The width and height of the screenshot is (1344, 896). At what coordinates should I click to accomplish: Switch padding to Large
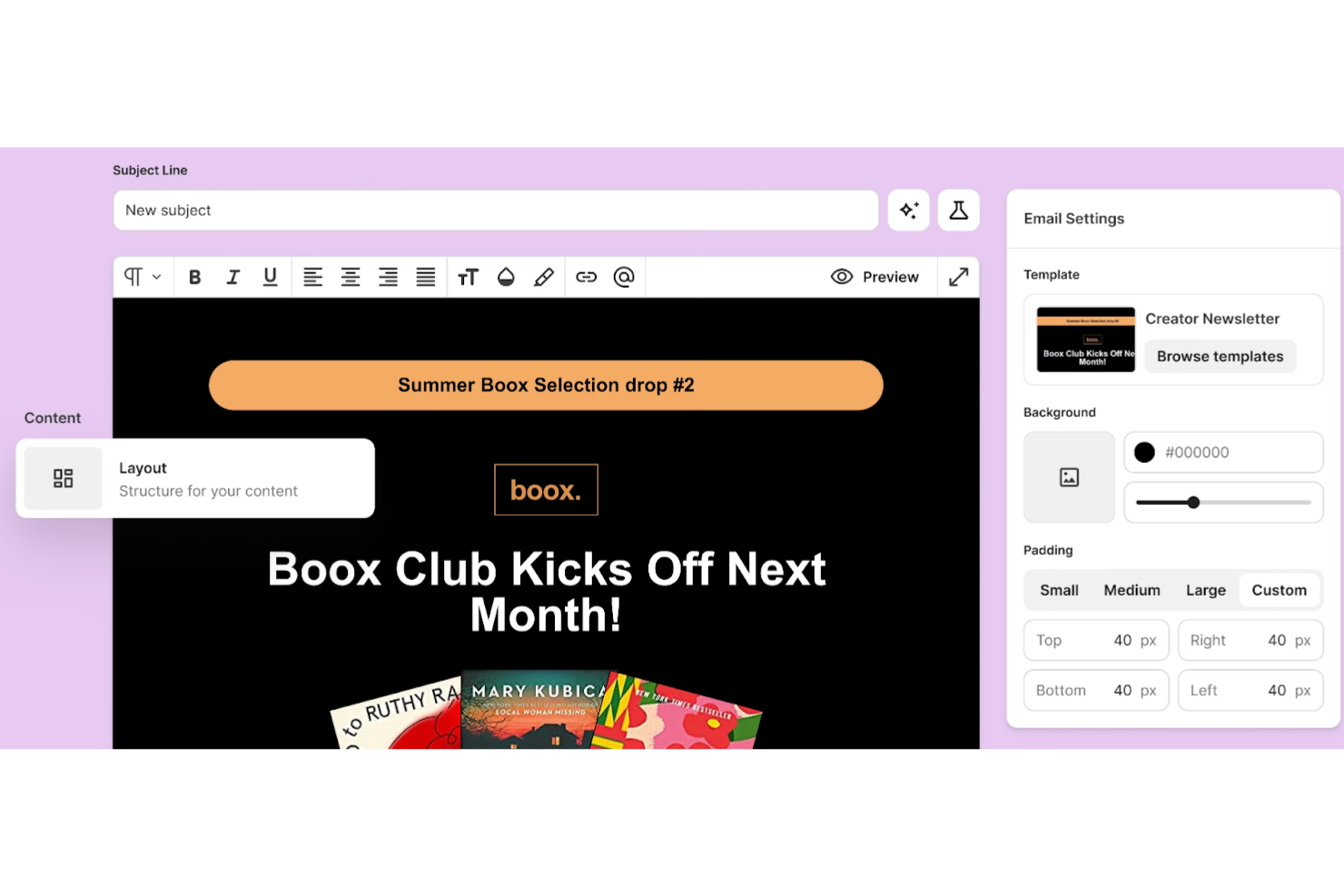coord(1205,589)
